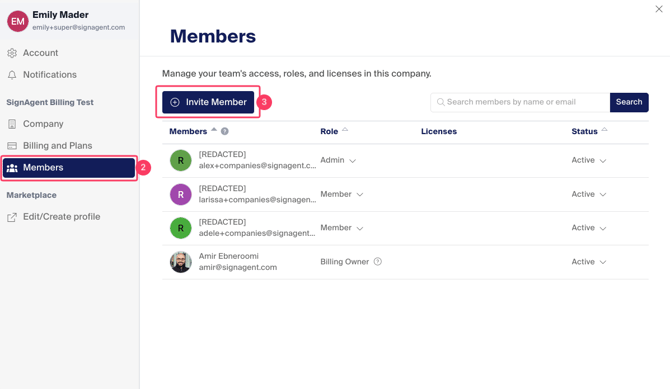
Task: Select Members in sidebar
Action: (x=69, y=168)
